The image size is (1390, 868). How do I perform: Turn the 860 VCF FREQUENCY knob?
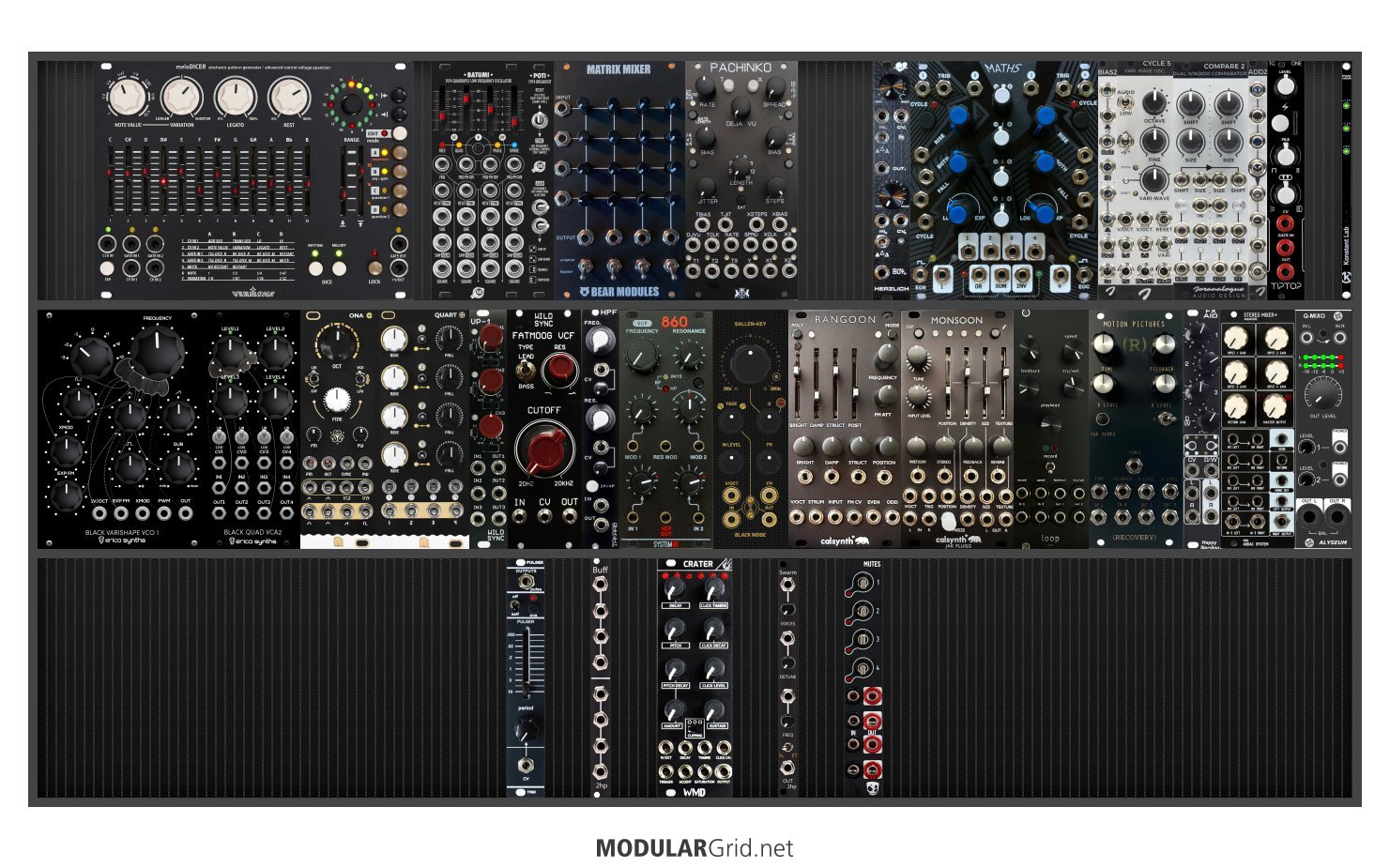tap(642, 356)
